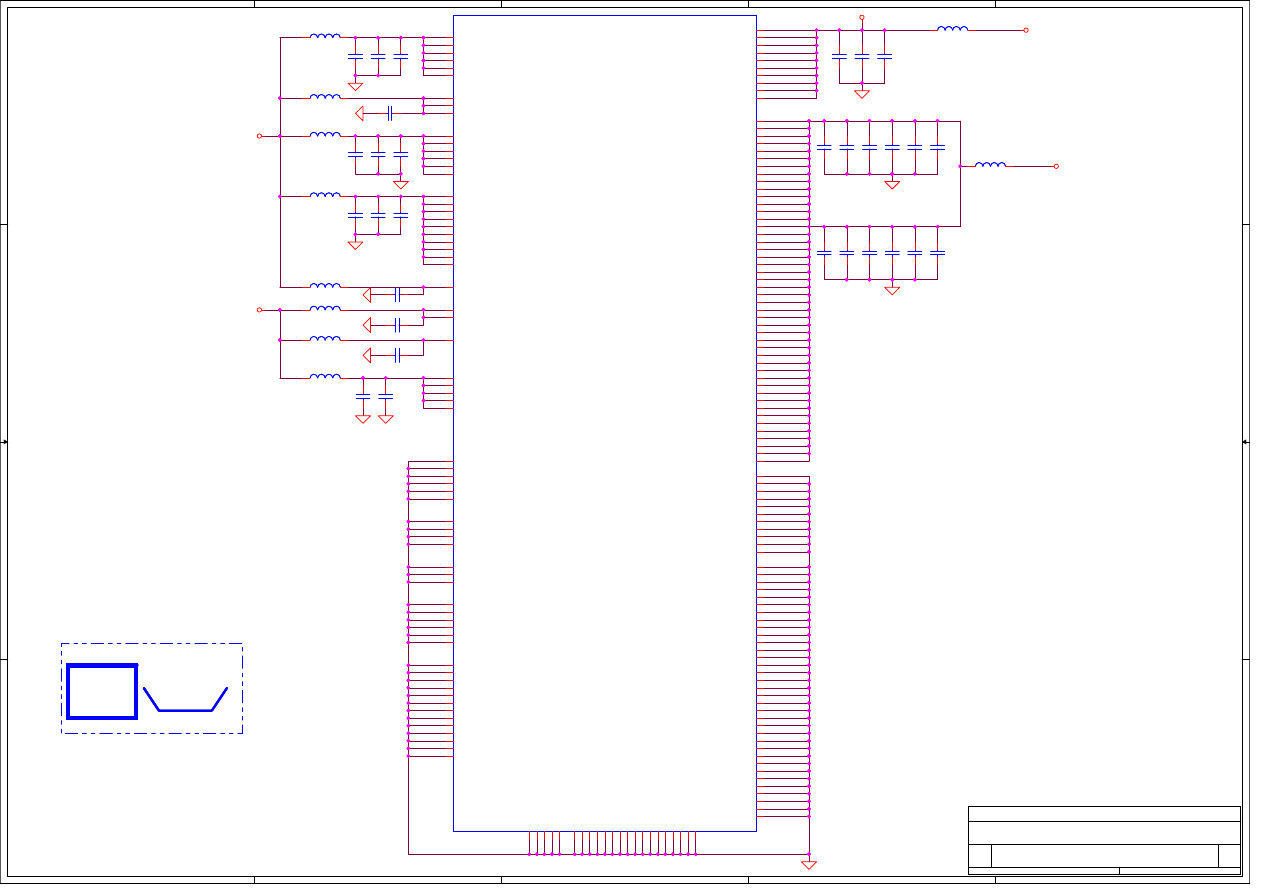Click the power port circle above the top-right capacitors
The height and width of the screenshot is (893, 1263).
(862, 17)
